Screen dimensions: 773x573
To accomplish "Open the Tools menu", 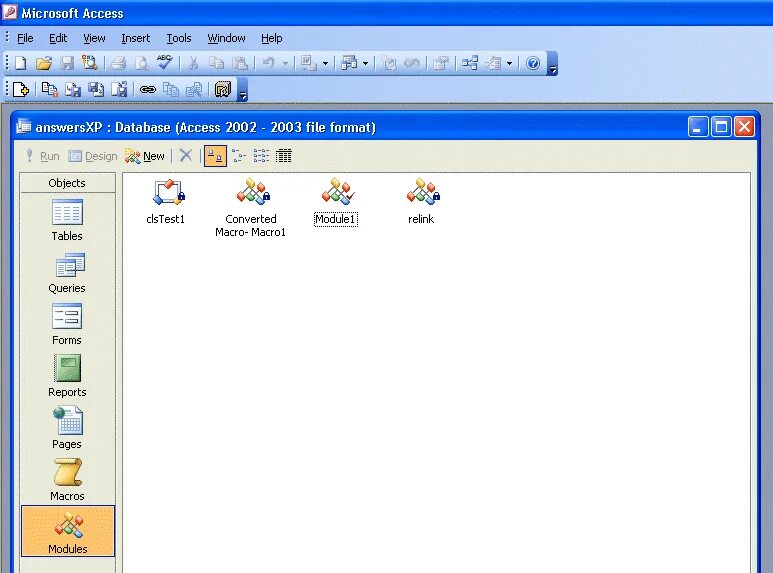I will (178, 38).
